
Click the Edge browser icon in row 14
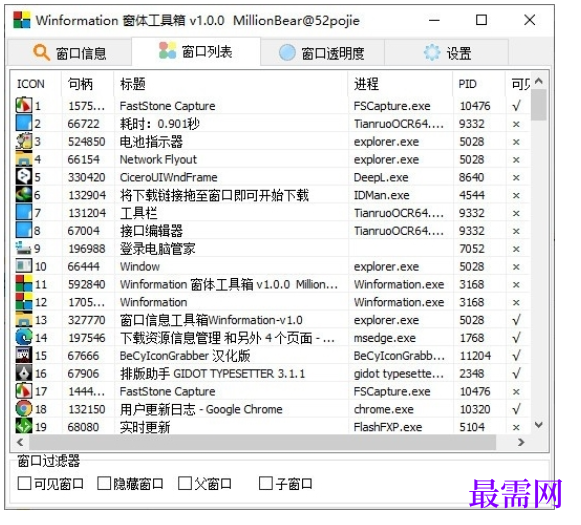(24, 337)
